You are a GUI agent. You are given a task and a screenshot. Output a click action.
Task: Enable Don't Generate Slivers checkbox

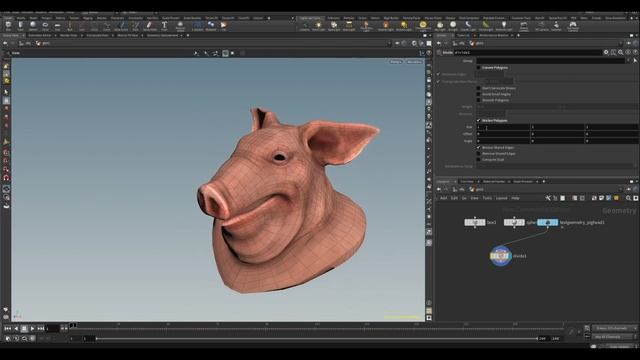point(478,88)
